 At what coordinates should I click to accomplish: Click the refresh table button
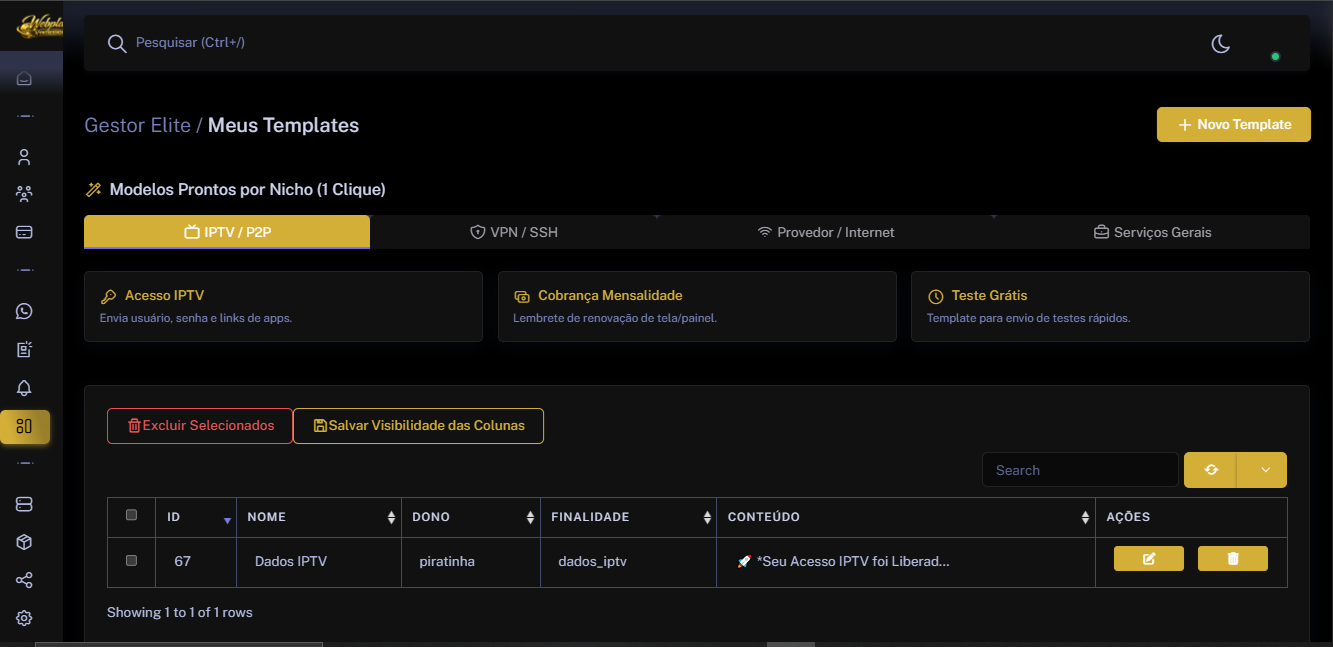[x=1211, y=470]
